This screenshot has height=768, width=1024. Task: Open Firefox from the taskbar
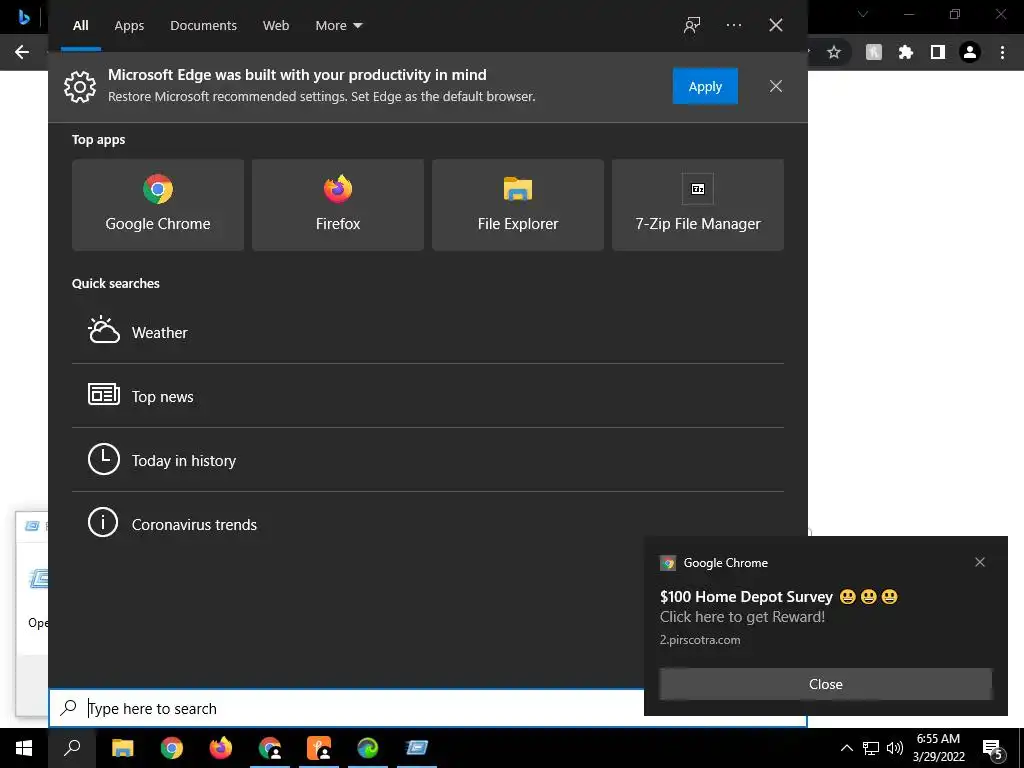(221, 748)
